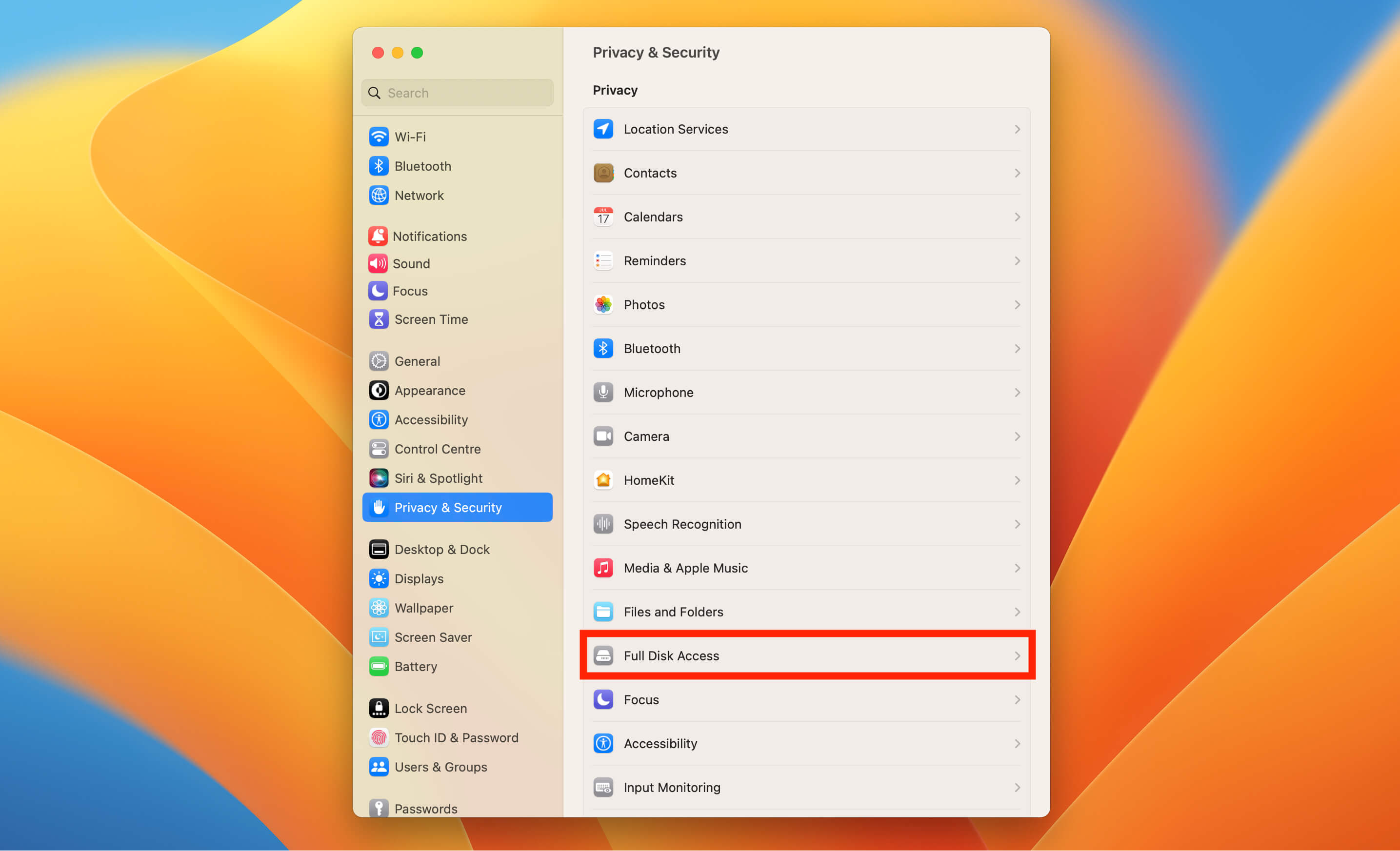Screen dimensions: 1400x851
Task: Select Users & Groups settings
Action: [440, 767]
